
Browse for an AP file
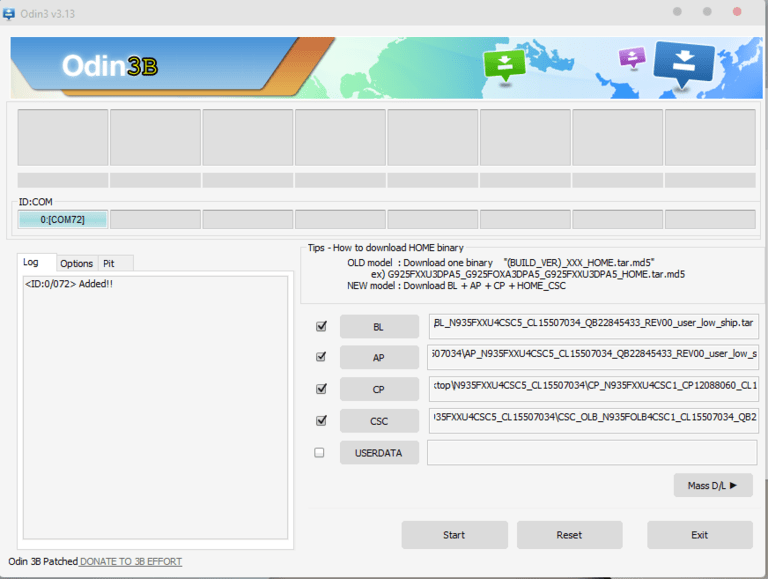[379, 358]
